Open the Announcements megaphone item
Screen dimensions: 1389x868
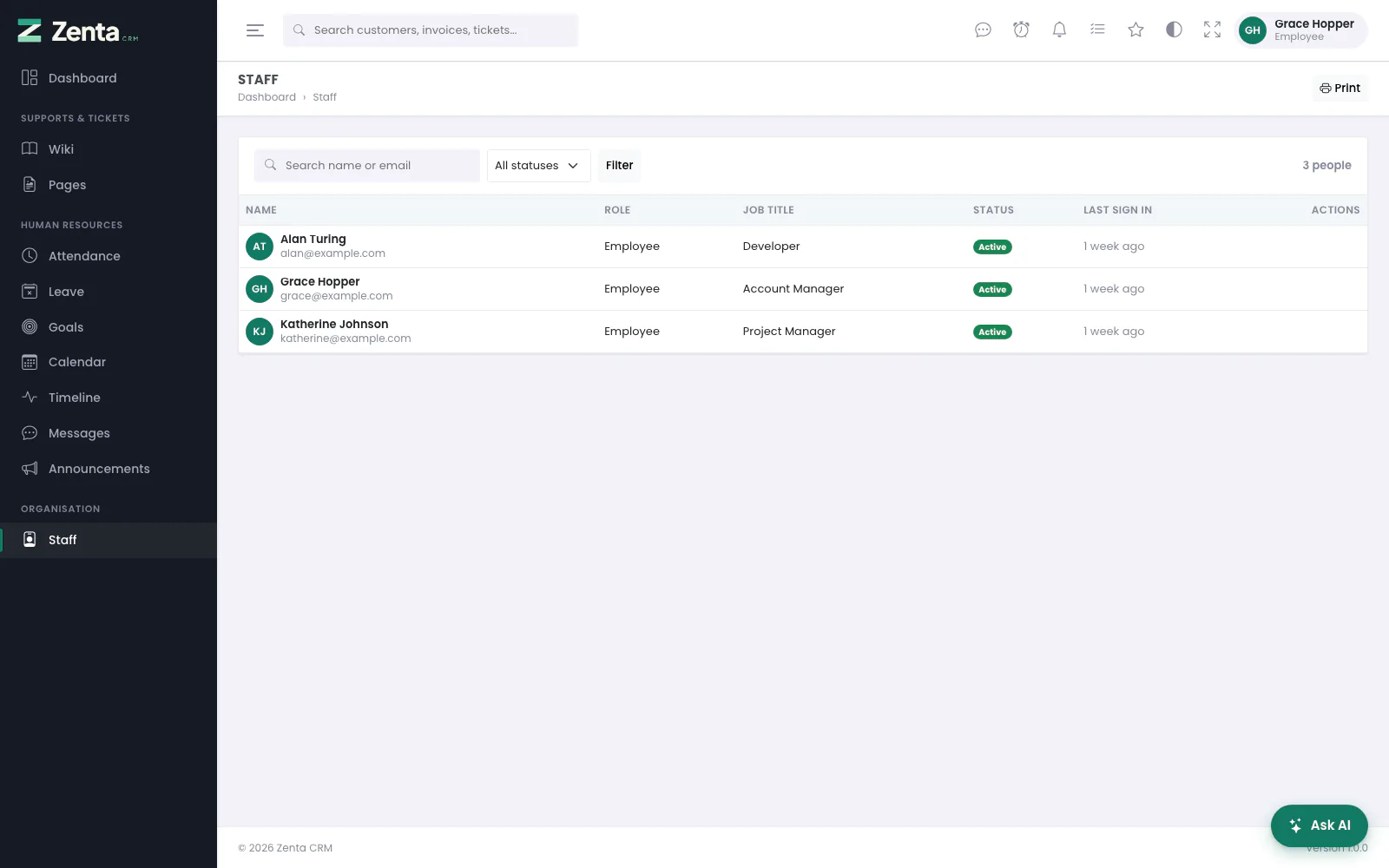tap(109, 469)
